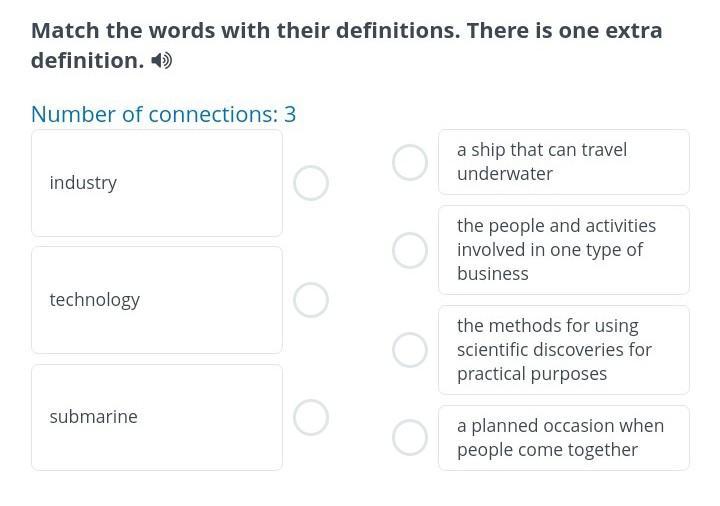Select circle for 'people and activities' definition
Image resolution: width=720 pixels, height=506 pixels.
tap(410, 250)
